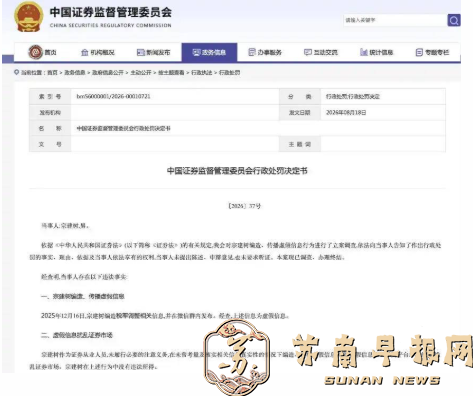Open the 统计信息 navigation tab
The height and width of the screenshot is (396, 473).
click(x=376, y=52)
